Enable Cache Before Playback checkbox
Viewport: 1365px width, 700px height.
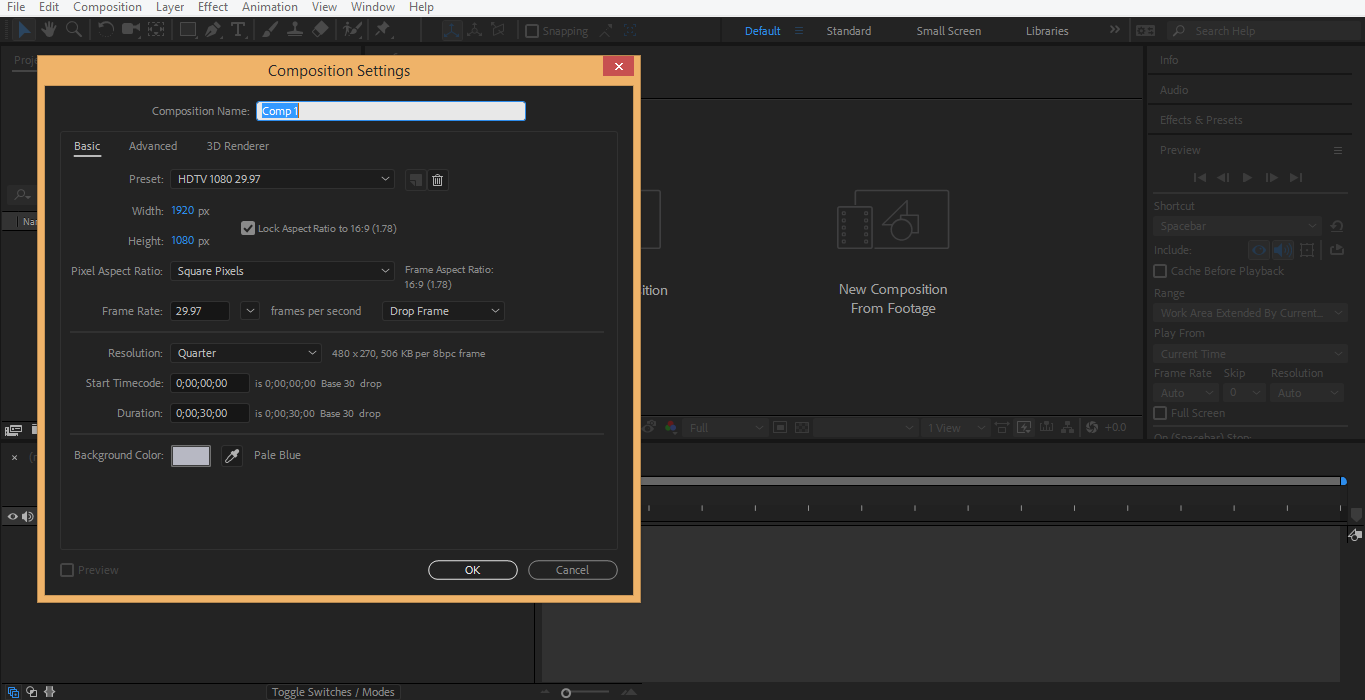click(x=1160, y=271)
